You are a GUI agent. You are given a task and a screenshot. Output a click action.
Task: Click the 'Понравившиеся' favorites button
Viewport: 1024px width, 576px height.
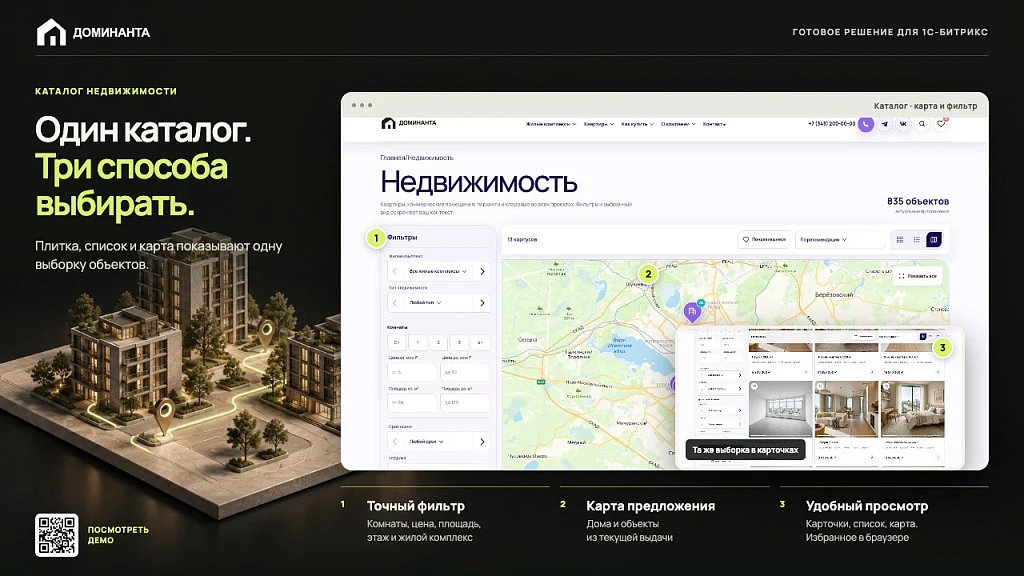click(x=764, y=240)
